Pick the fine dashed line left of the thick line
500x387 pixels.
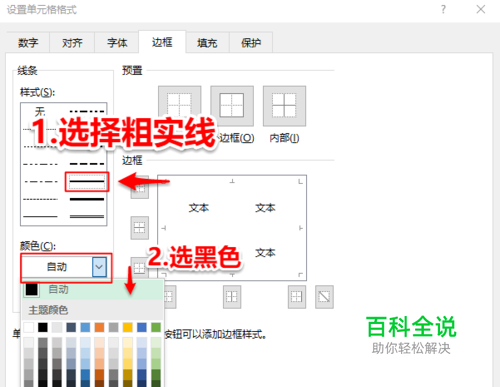pos(40,199)
